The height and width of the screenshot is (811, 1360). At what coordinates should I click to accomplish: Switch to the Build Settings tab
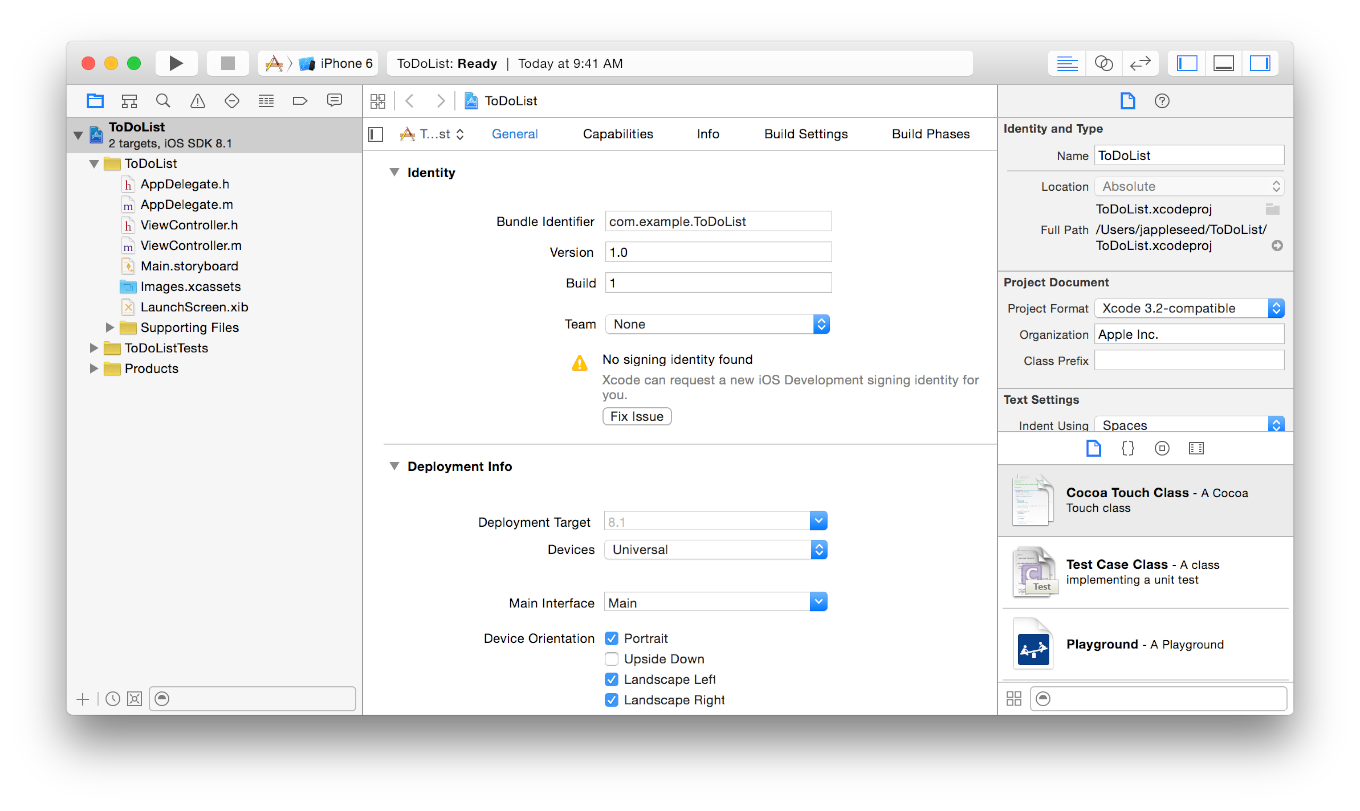coord(806,134)
